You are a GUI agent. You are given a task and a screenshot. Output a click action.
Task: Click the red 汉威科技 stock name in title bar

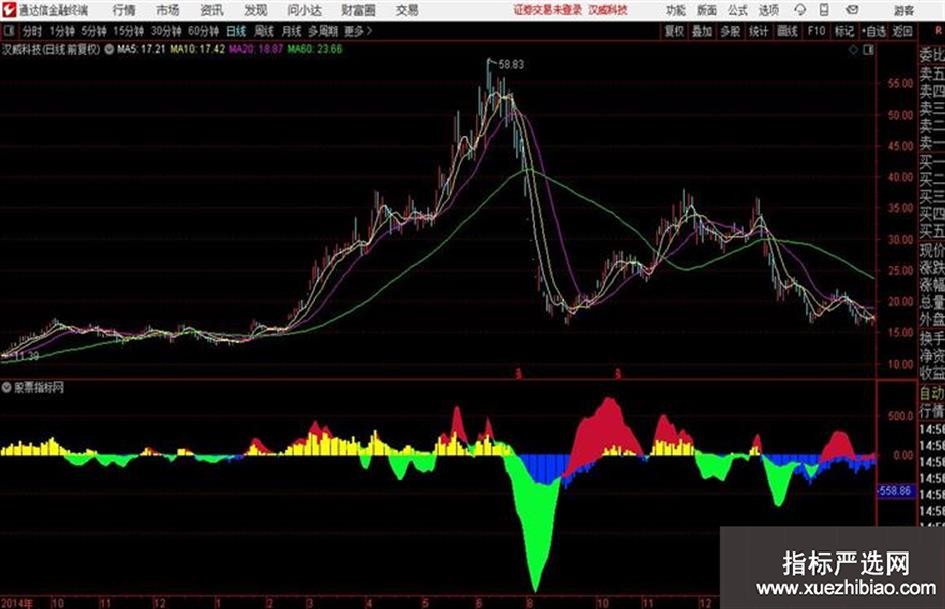point(608,10)
